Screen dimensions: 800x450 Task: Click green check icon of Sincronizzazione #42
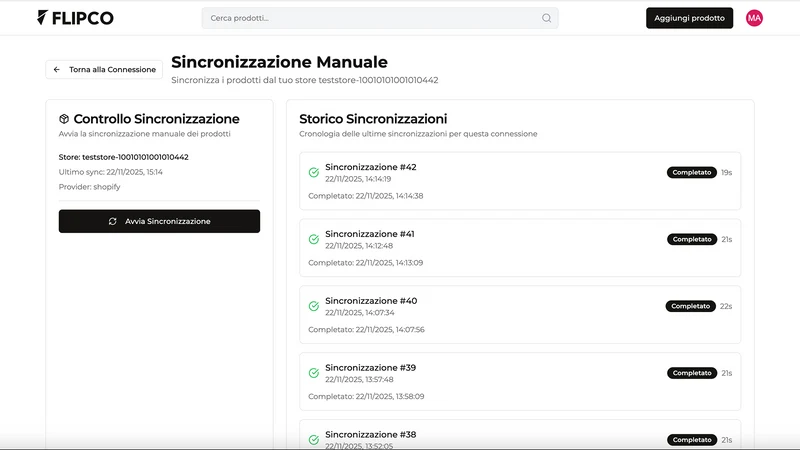[x=314, y=172]
